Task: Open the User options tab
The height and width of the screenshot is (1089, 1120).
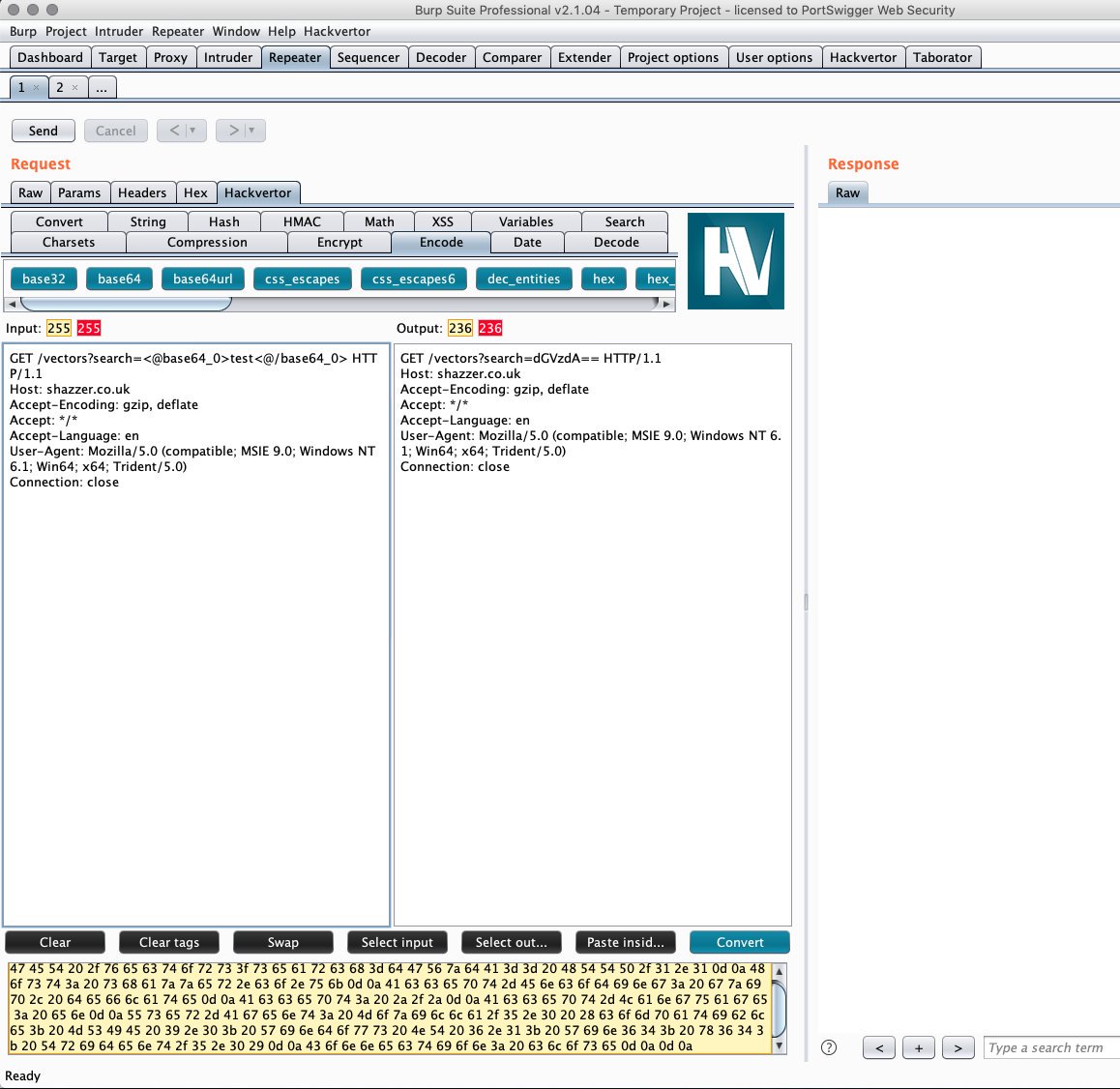Action: point(775,57)
